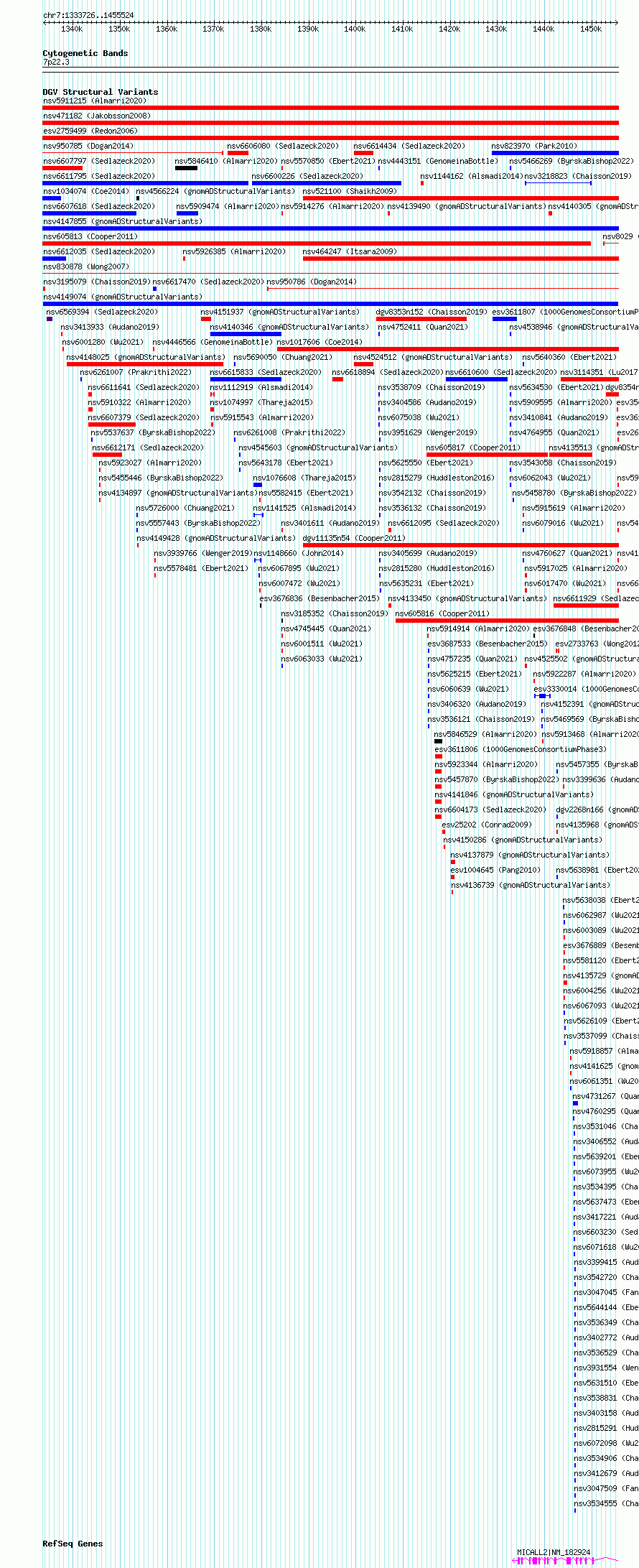Click the chr7:1333726..1455524 region label
The image size is (639, 1568).
pos(88,15)
